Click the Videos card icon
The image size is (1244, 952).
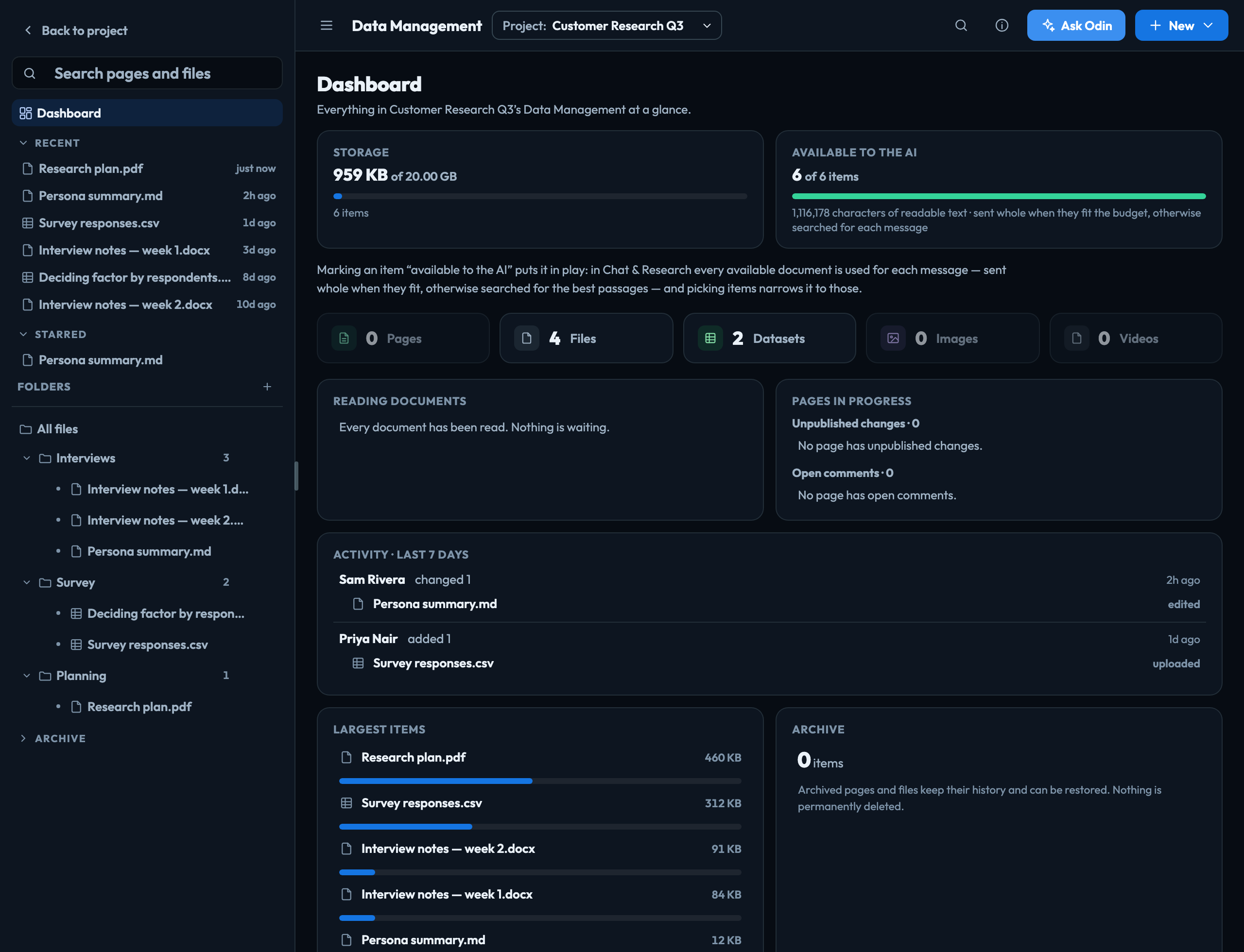(x=1077, y=338)
